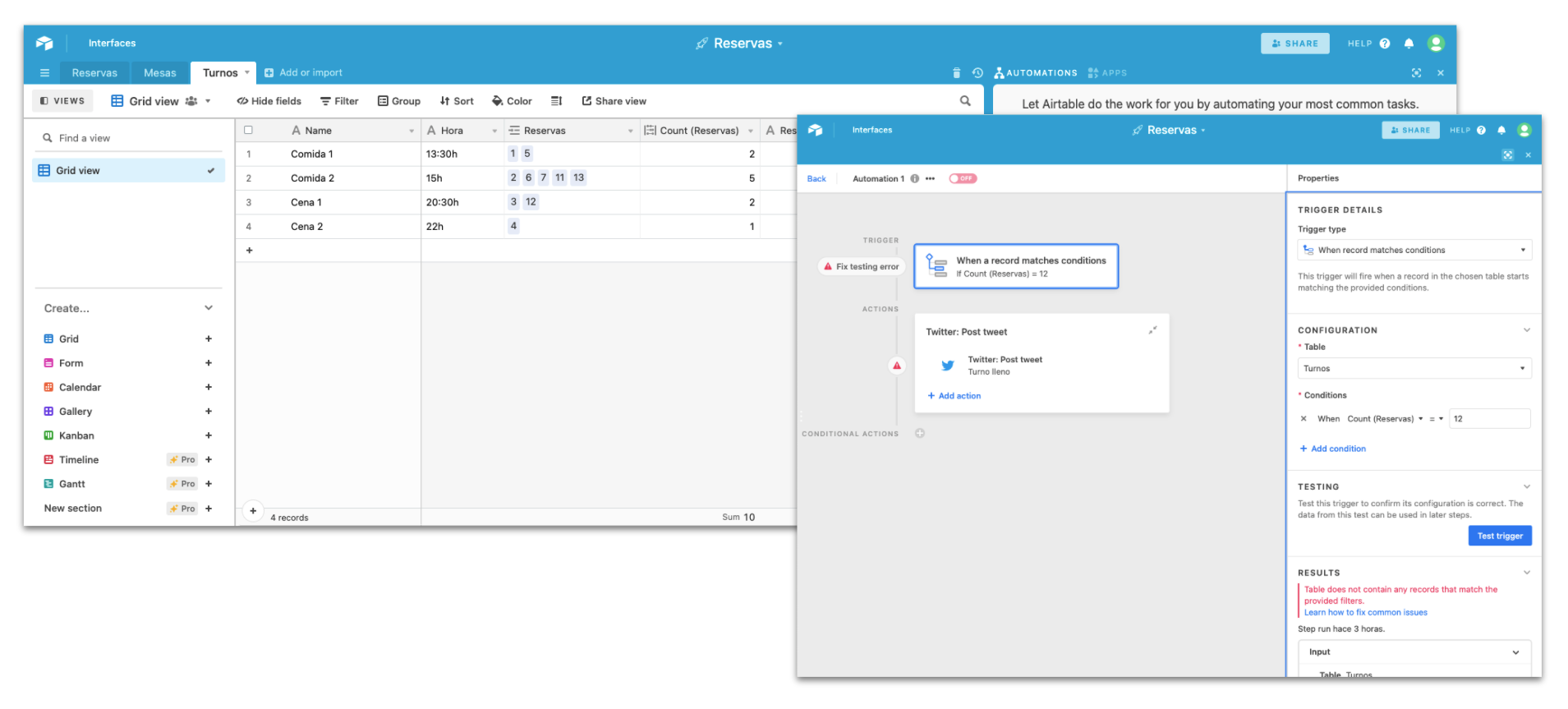Open the Trigger type dropdown

tap(1414, 251)
